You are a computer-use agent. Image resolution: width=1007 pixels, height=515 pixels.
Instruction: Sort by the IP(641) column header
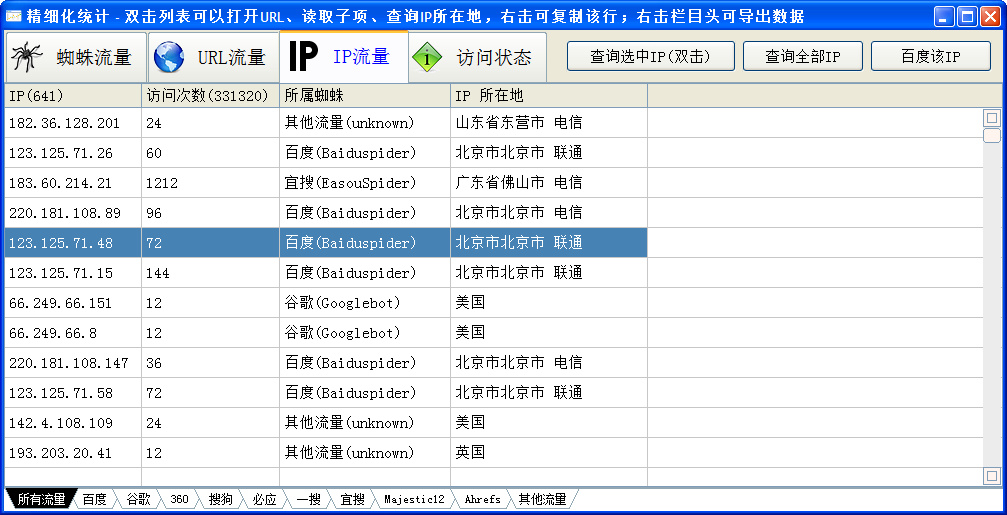pyautogui.click(x=73, y=96)
